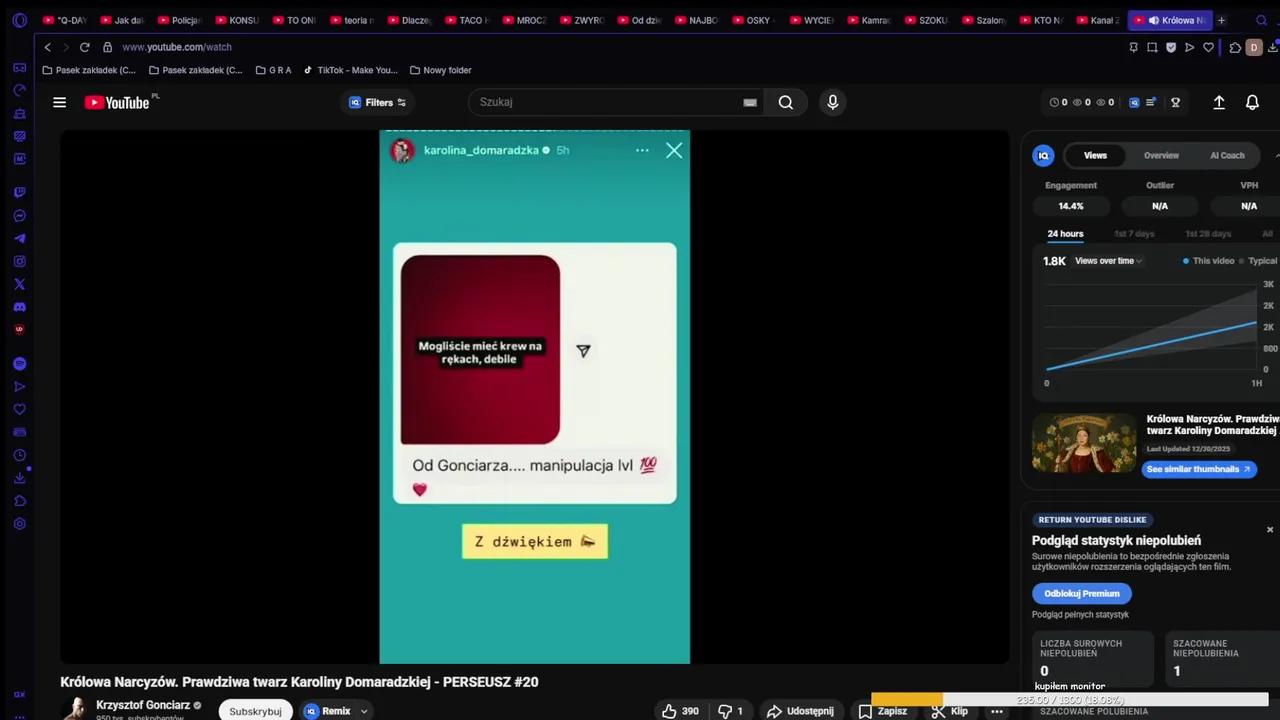Open the Krzysztof Gonciarz channel name
Viewport: 1280px width, 720px height.
tap(143, 705)
